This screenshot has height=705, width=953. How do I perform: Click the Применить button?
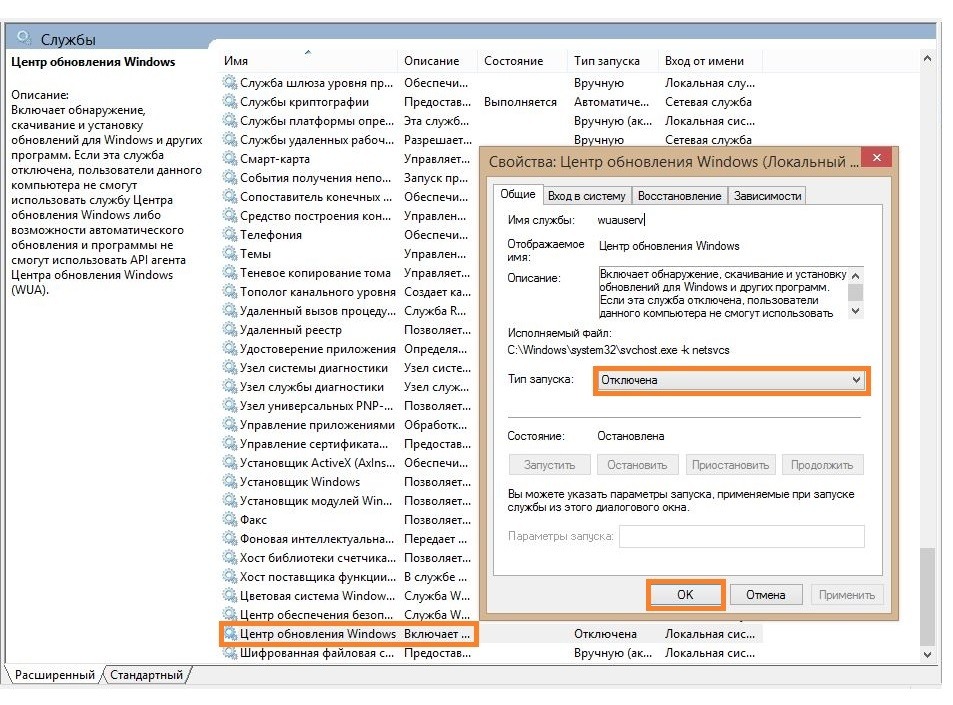click(x=846, y=595)
